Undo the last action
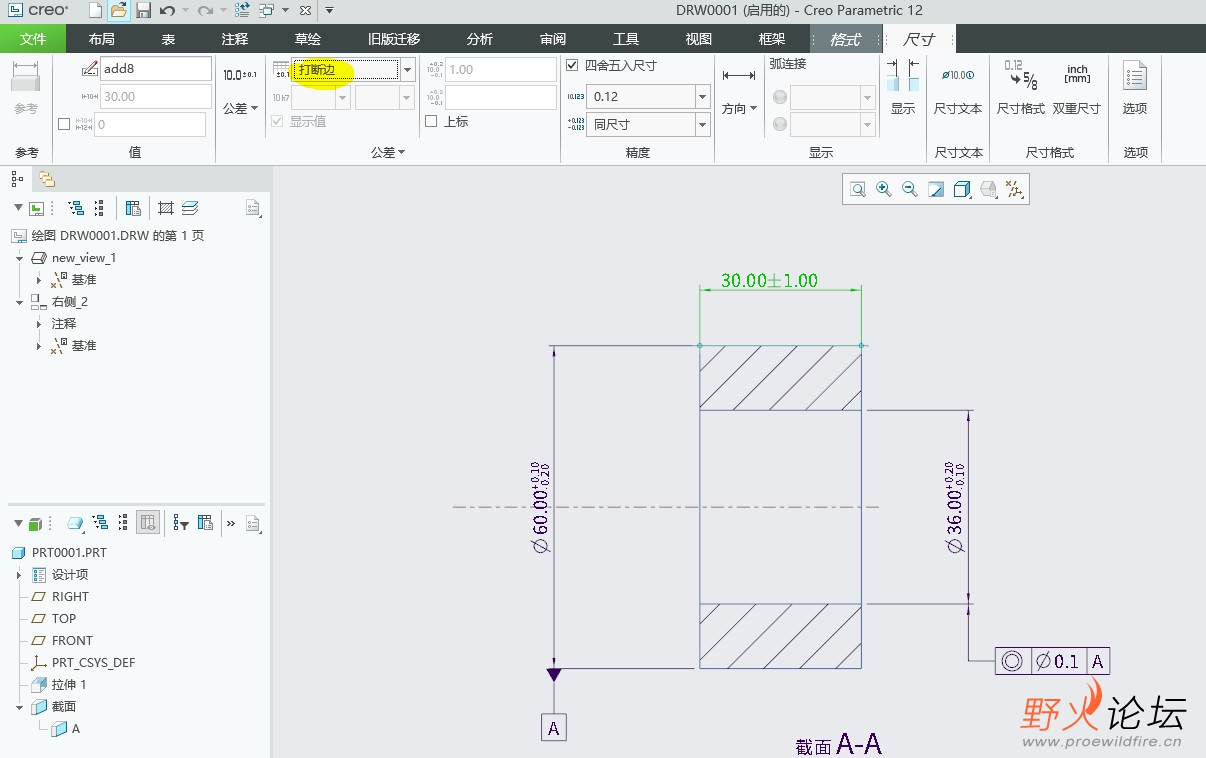Viewport: 1206px width, 758px height. point(167,10)
